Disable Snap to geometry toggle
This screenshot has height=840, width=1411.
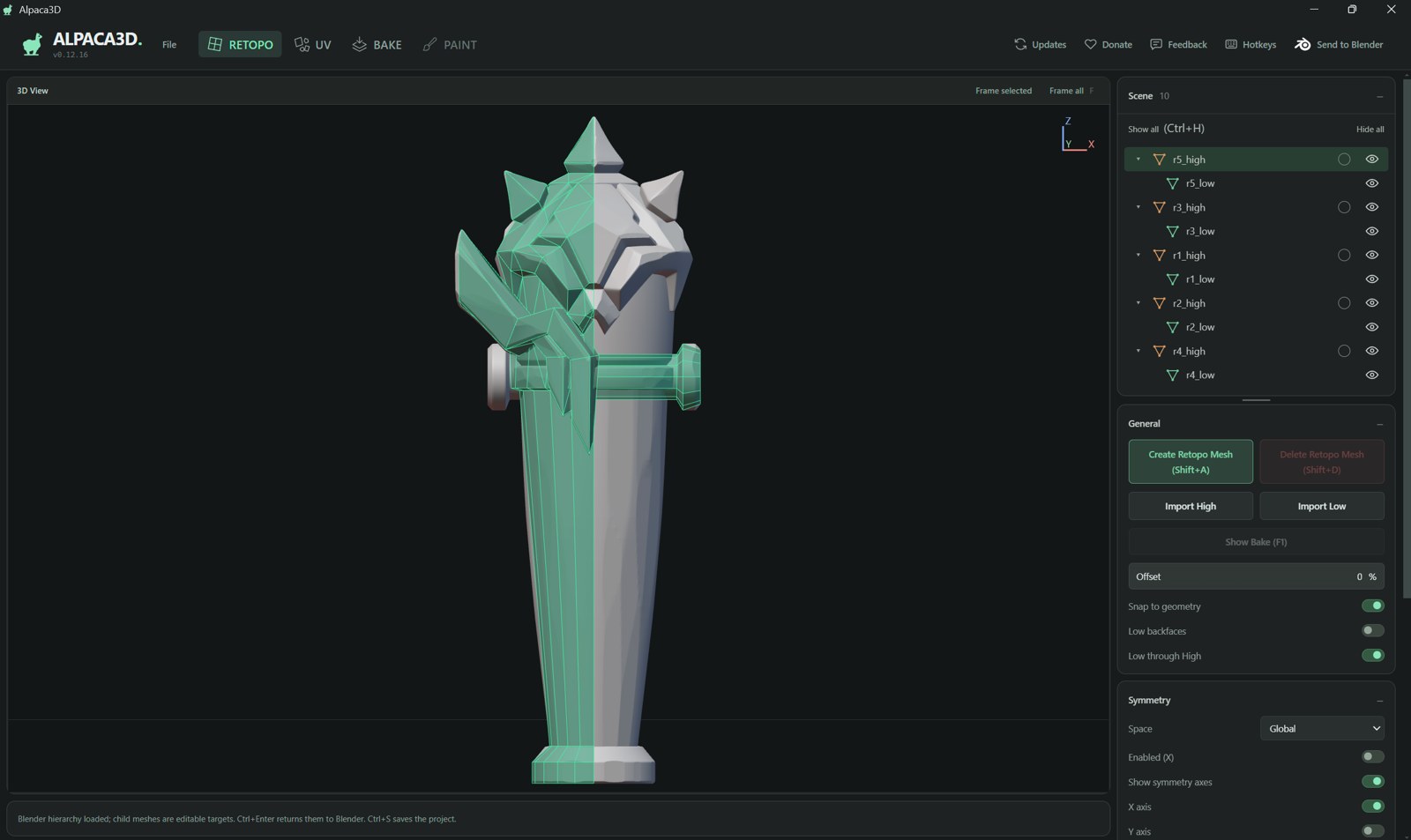pyautogui.click(x=1372, y=606)
